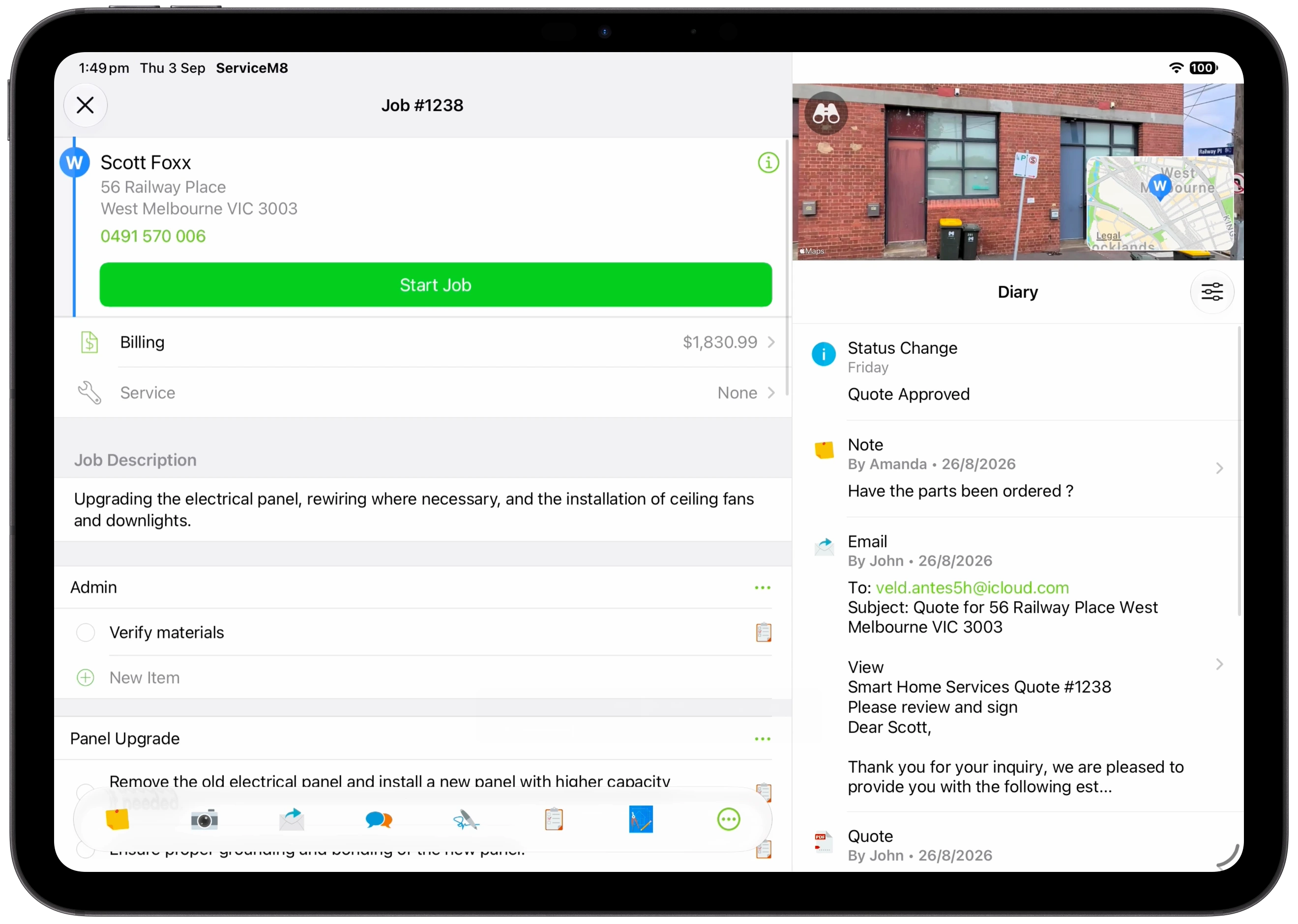Open the blueprint sketch icon in toolbar
Image resolution: width=1298 pixels, height=924 pixels.
click(x=641, y=820)
